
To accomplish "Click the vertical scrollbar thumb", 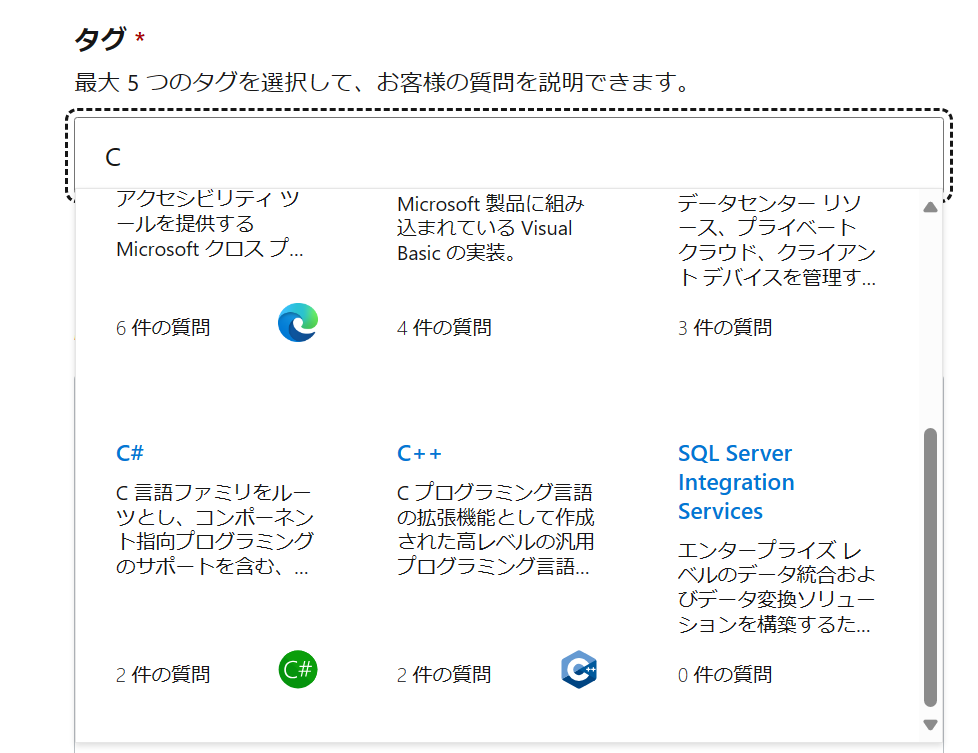I will [930, 567].
